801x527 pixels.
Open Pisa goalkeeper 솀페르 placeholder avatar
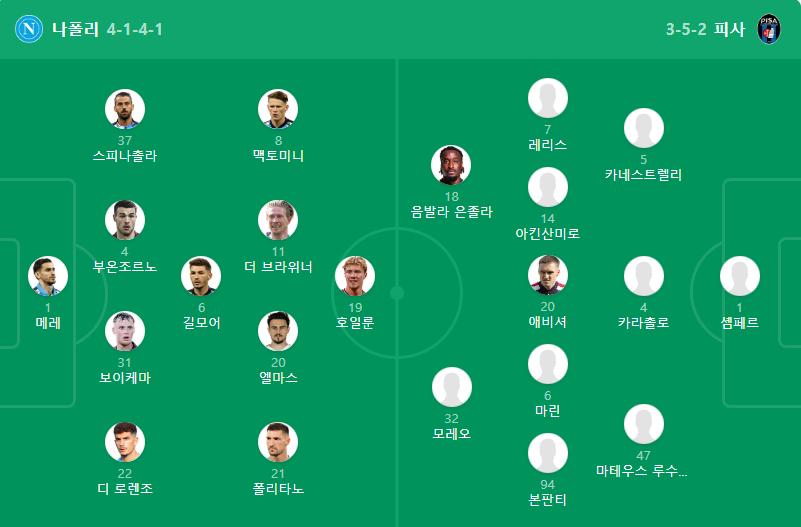[x=740, y=276]
